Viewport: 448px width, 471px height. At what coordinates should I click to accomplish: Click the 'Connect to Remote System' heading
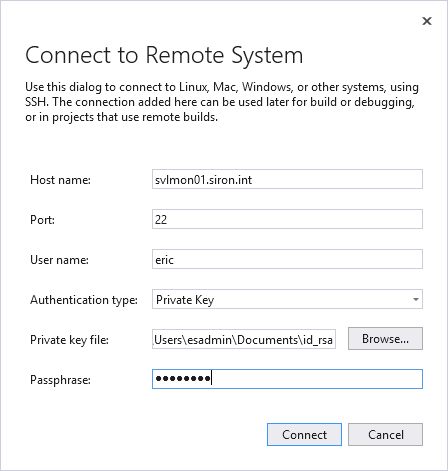(164, 55)
